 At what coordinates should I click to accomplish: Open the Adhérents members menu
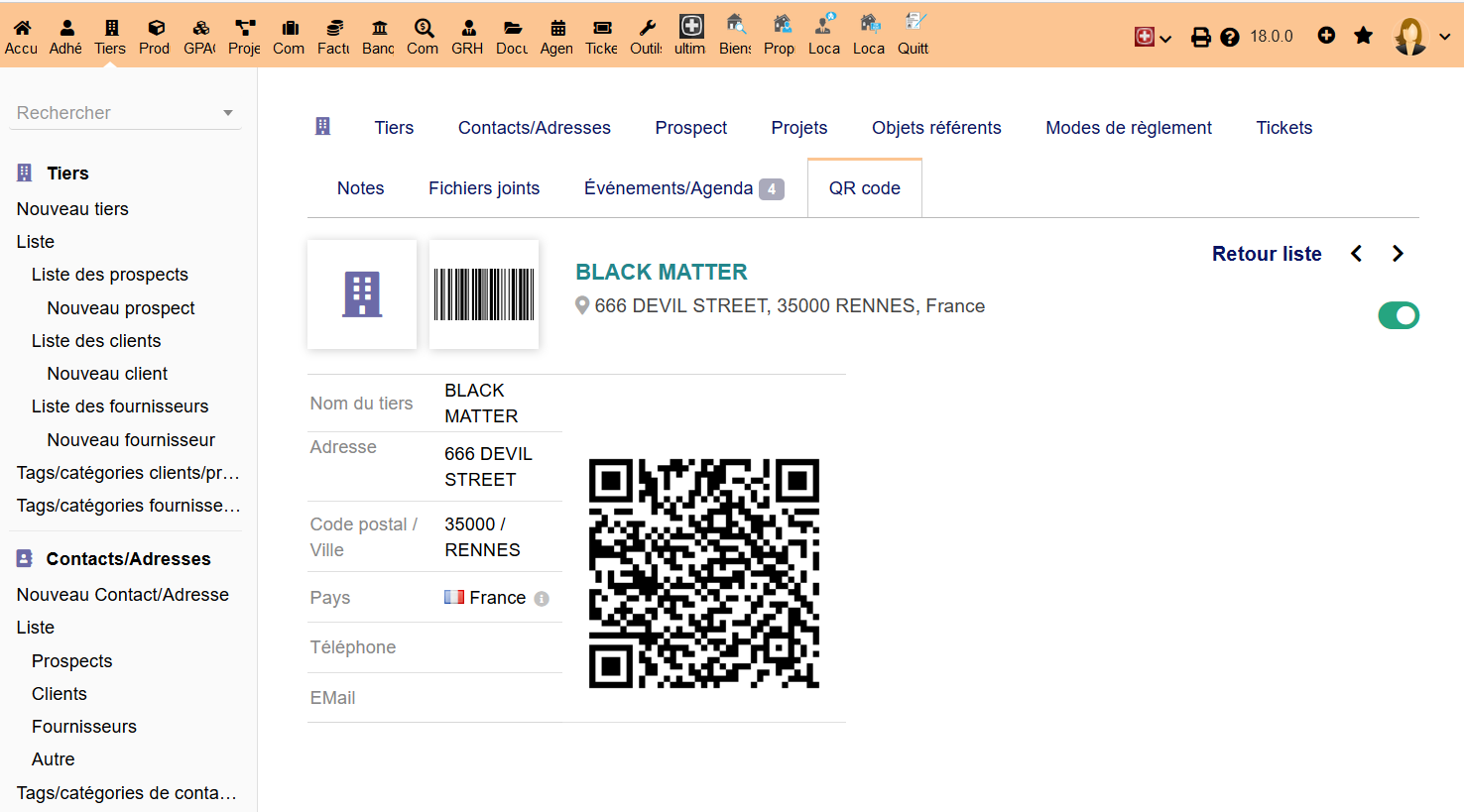pos(65,37)
